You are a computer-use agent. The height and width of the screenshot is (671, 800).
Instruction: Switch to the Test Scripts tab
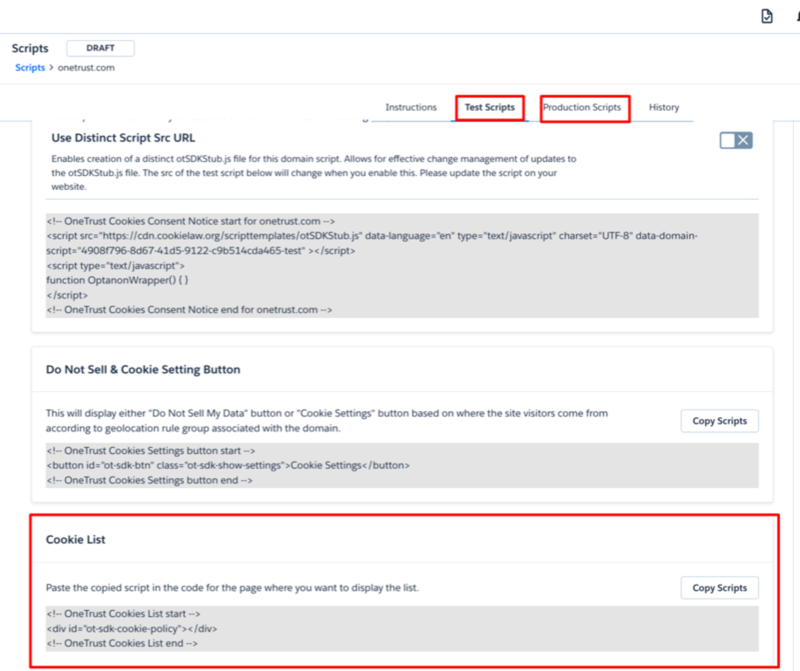[x=489, y=107]
